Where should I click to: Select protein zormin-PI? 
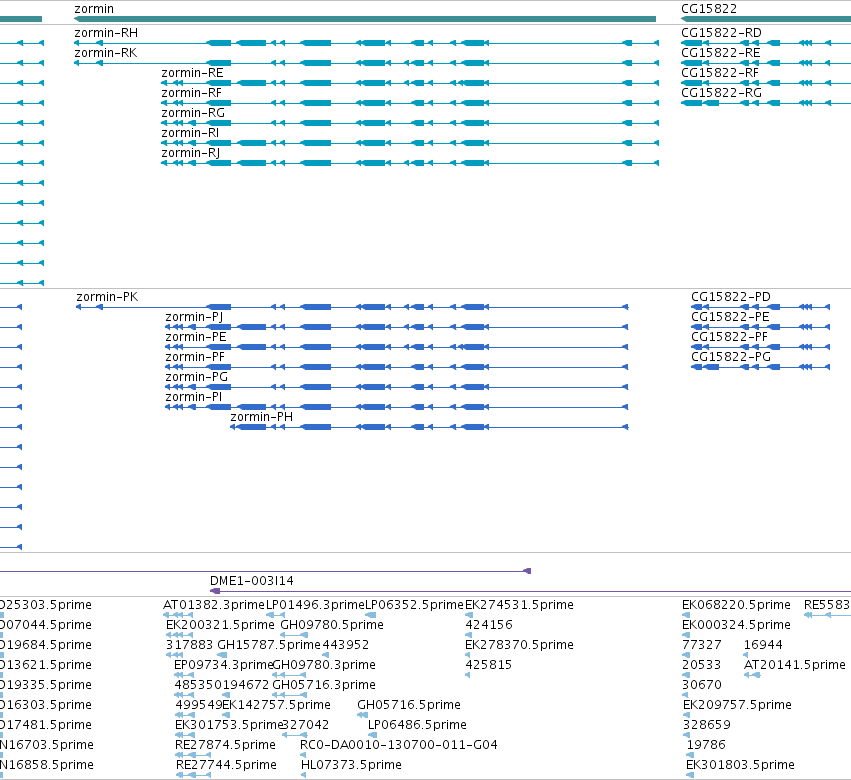pos(194,398)
